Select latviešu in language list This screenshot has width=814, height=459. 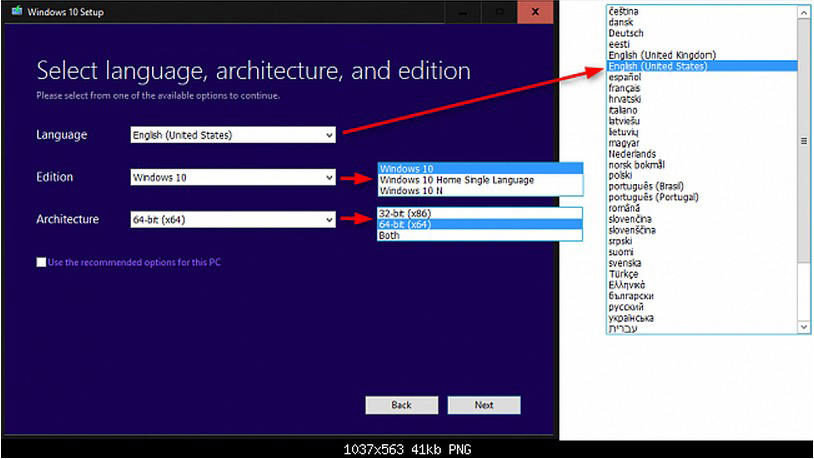pyautogui.click(x=702, y=121)
